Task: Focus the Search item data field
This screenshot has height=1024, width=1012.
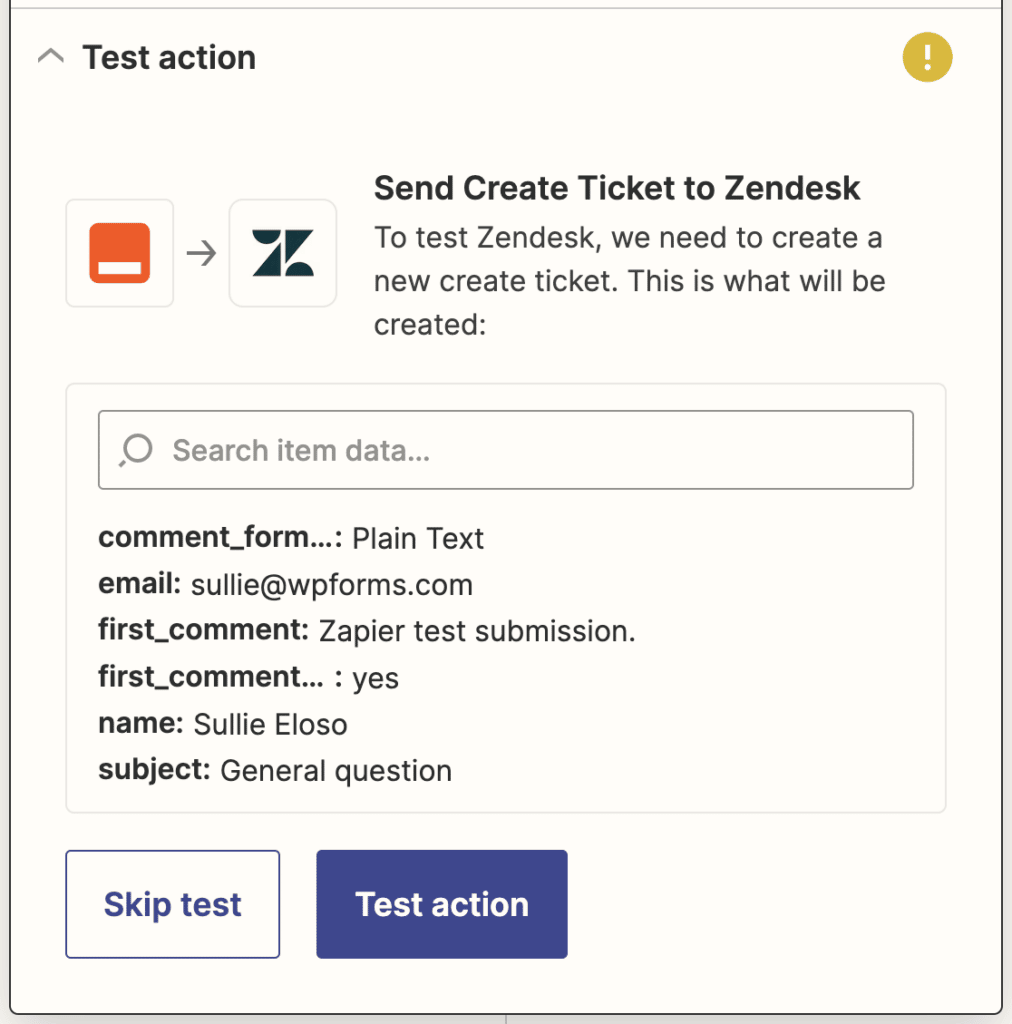Action: pos(505,450)
